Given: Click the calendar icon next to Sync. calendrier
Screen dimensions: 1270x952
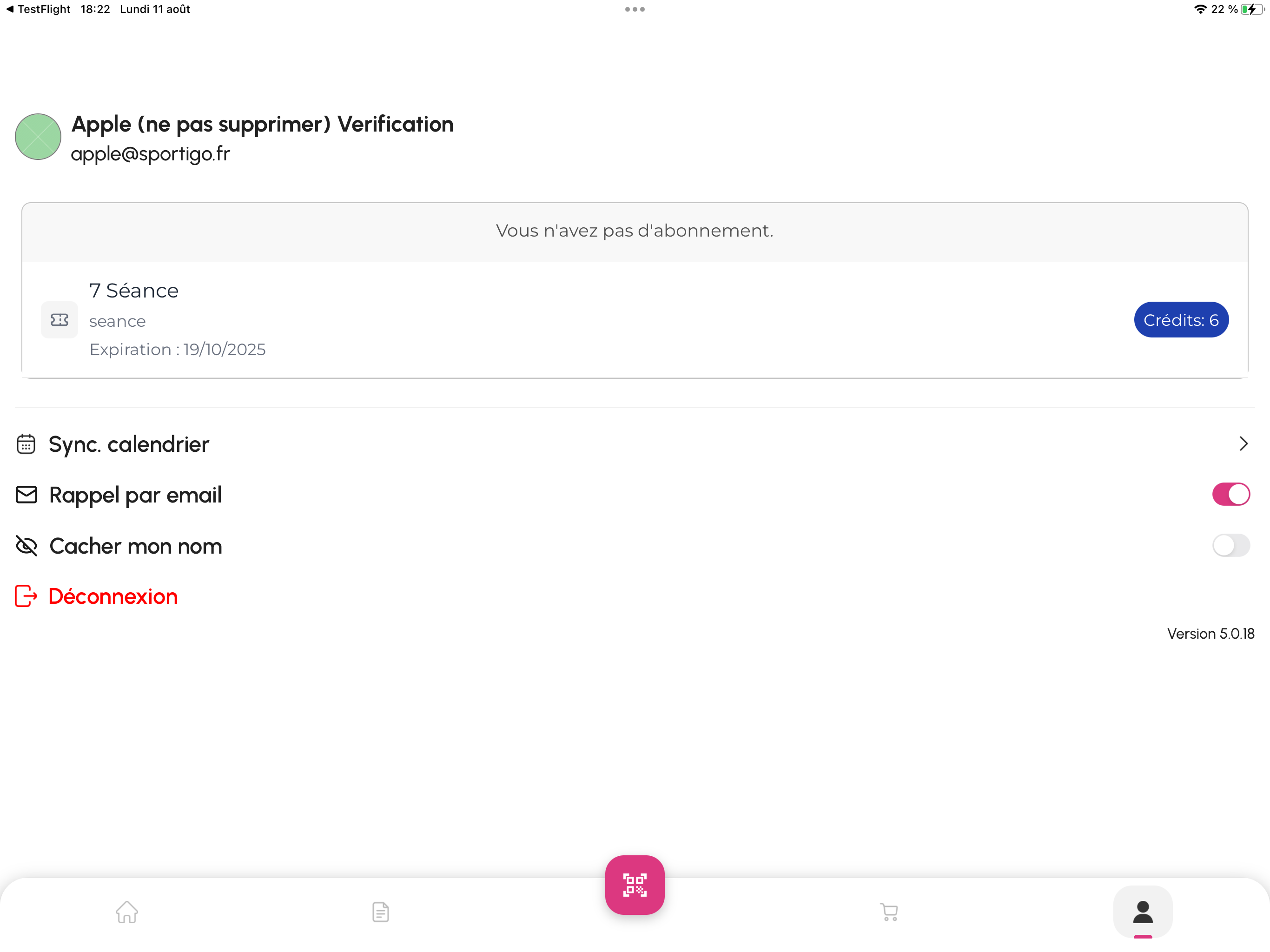Looking at the screenshot, I should tap(26, 444).
